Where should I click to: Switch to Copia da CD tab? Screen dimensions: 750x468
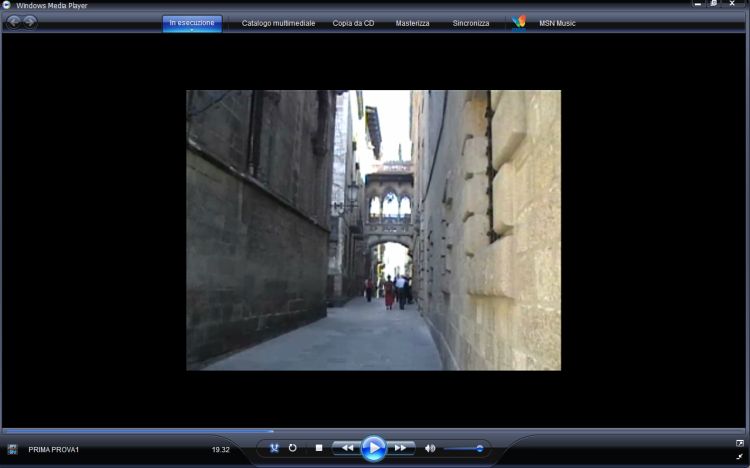click(x=354, y=23)
